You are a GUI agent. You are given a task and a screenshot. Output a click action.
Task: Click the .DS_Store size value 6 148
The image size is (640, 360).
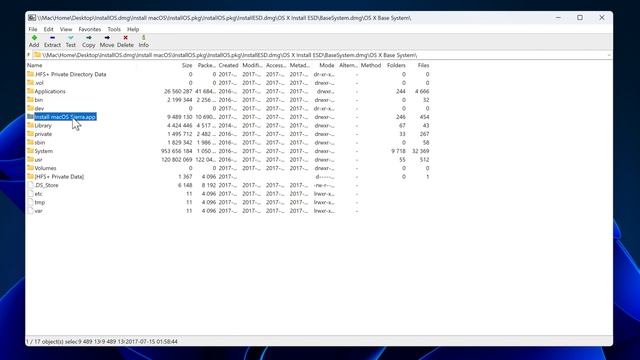coord(184,185)
